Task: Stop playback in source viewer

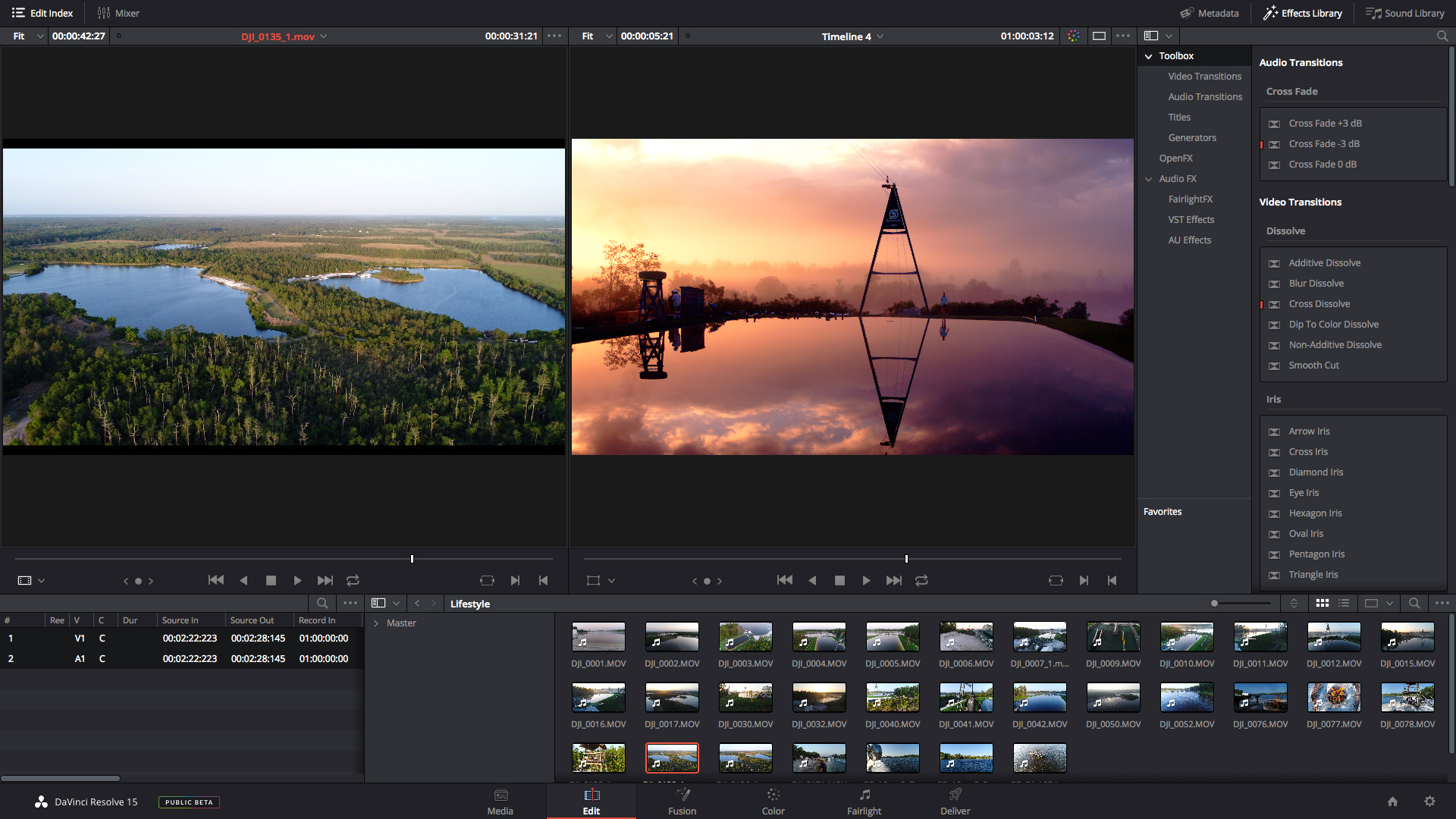Action: pyautogui.click(x=271, y=580)
